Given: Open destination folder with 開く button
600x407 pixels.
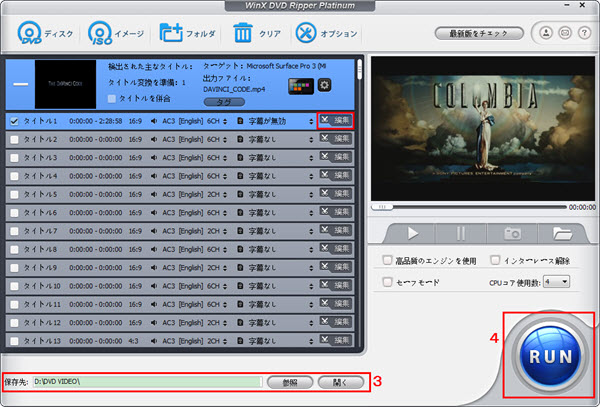Looking at the screenshot, I should click(341, 382).
